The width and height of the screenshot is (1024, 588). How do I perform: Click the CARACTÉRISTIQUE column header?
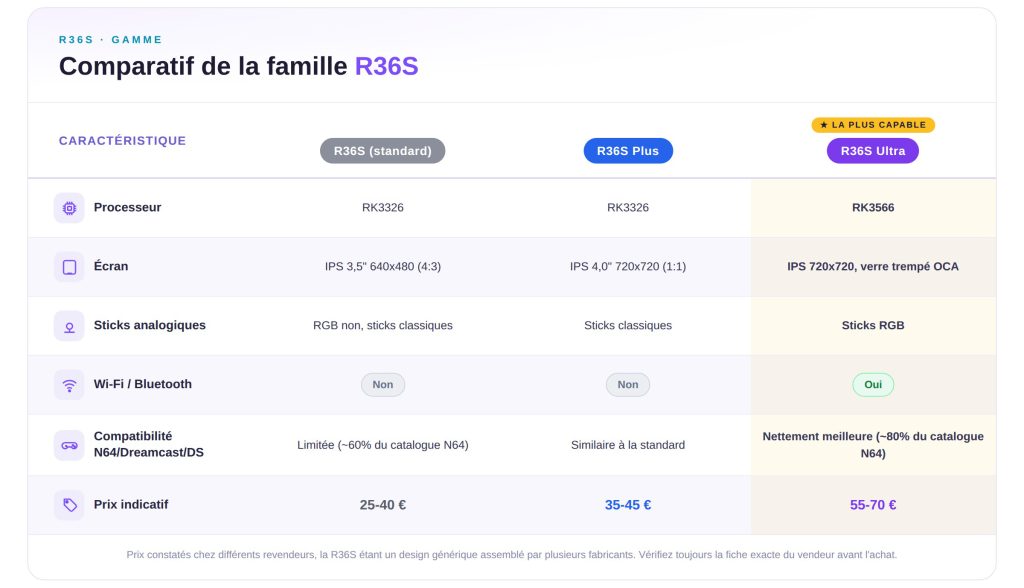(x=122, y=140)
